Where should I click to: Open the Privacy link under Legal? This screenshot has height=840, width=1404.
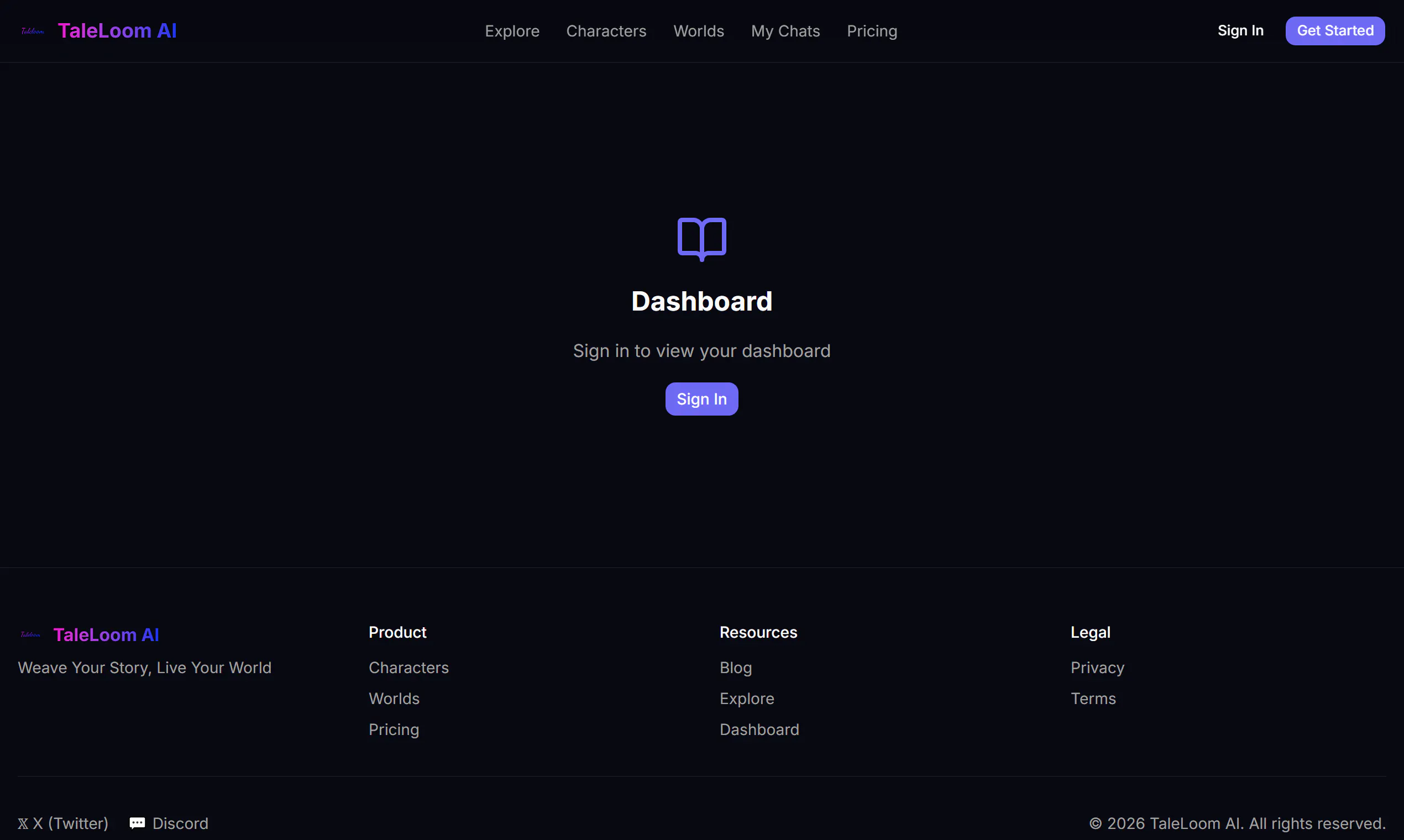(x=1097, y=668)
